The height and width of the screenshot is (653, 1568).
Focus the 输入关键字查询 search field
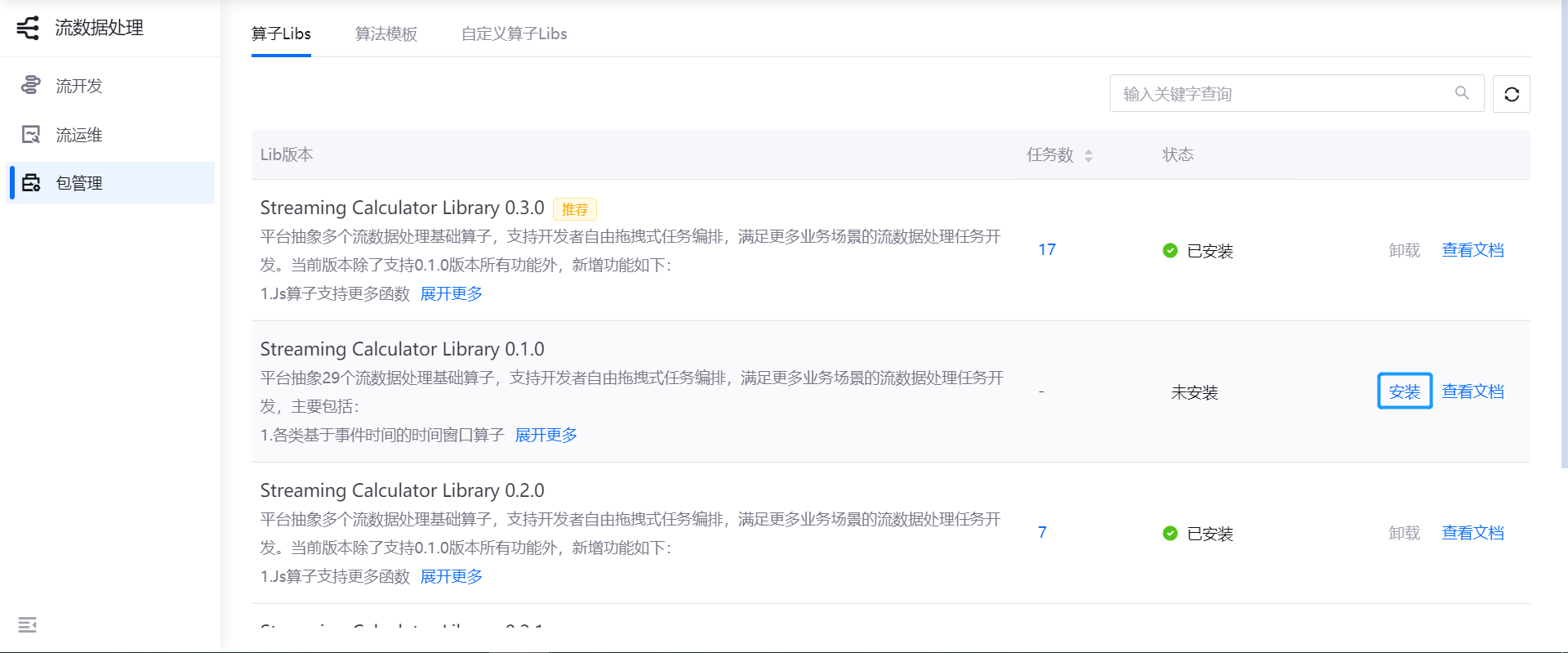click(x=1296, y=93)
